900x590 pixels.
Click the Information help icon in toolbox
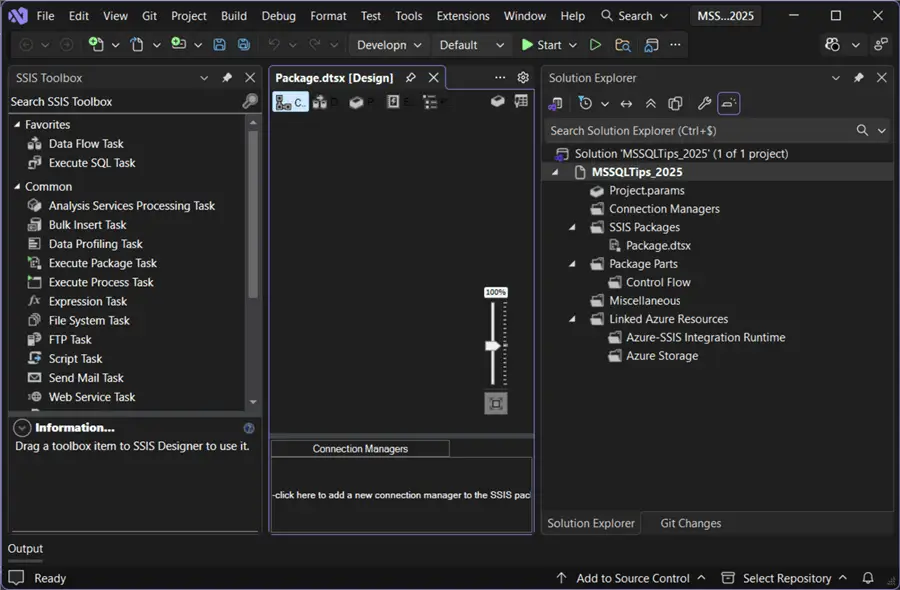249,428
